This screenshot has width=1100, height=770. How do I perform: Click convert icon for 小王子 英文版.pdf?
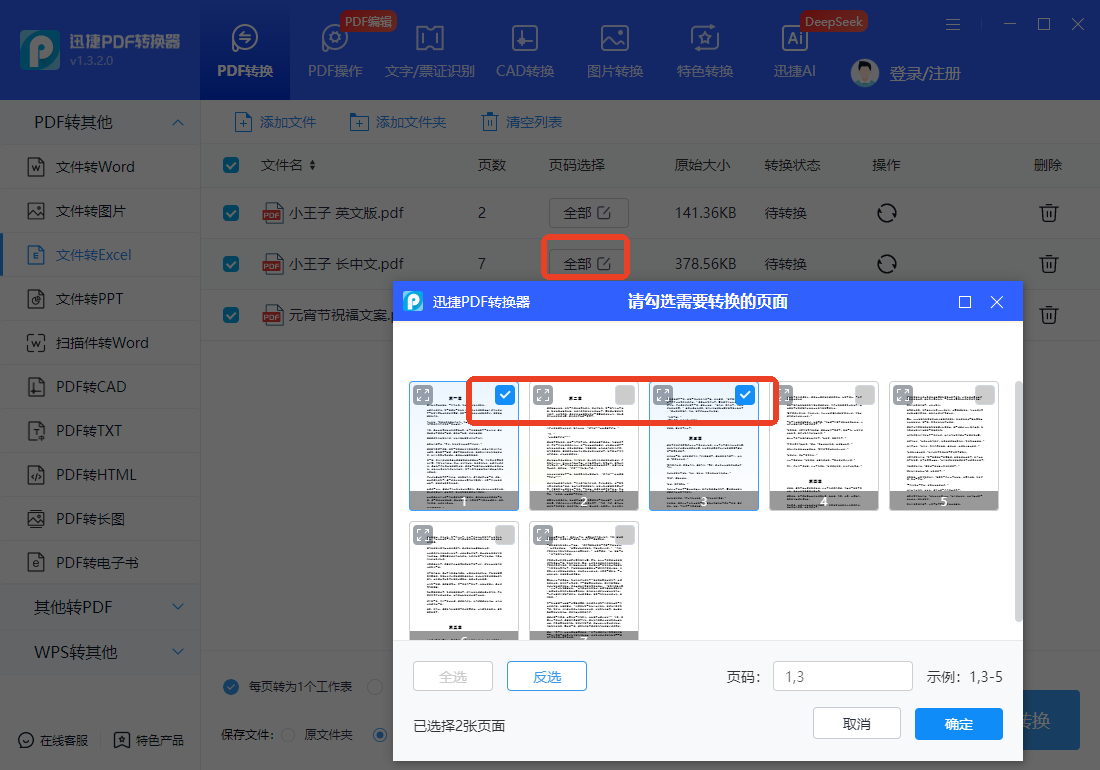point(887,212)
